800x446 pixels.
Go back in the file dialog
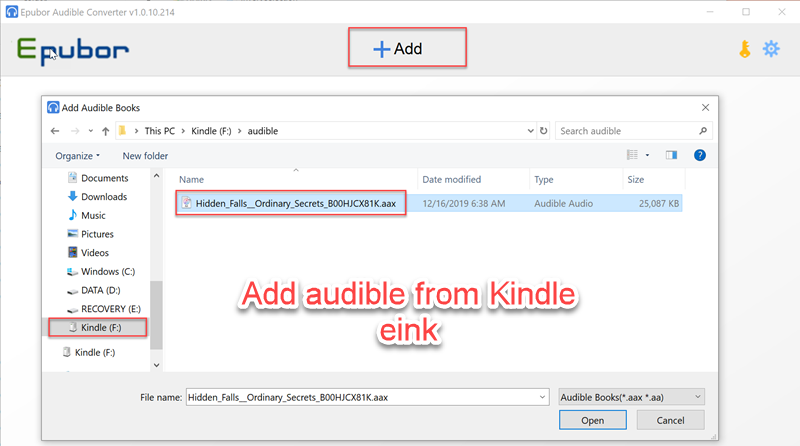(x=55, y=131)
